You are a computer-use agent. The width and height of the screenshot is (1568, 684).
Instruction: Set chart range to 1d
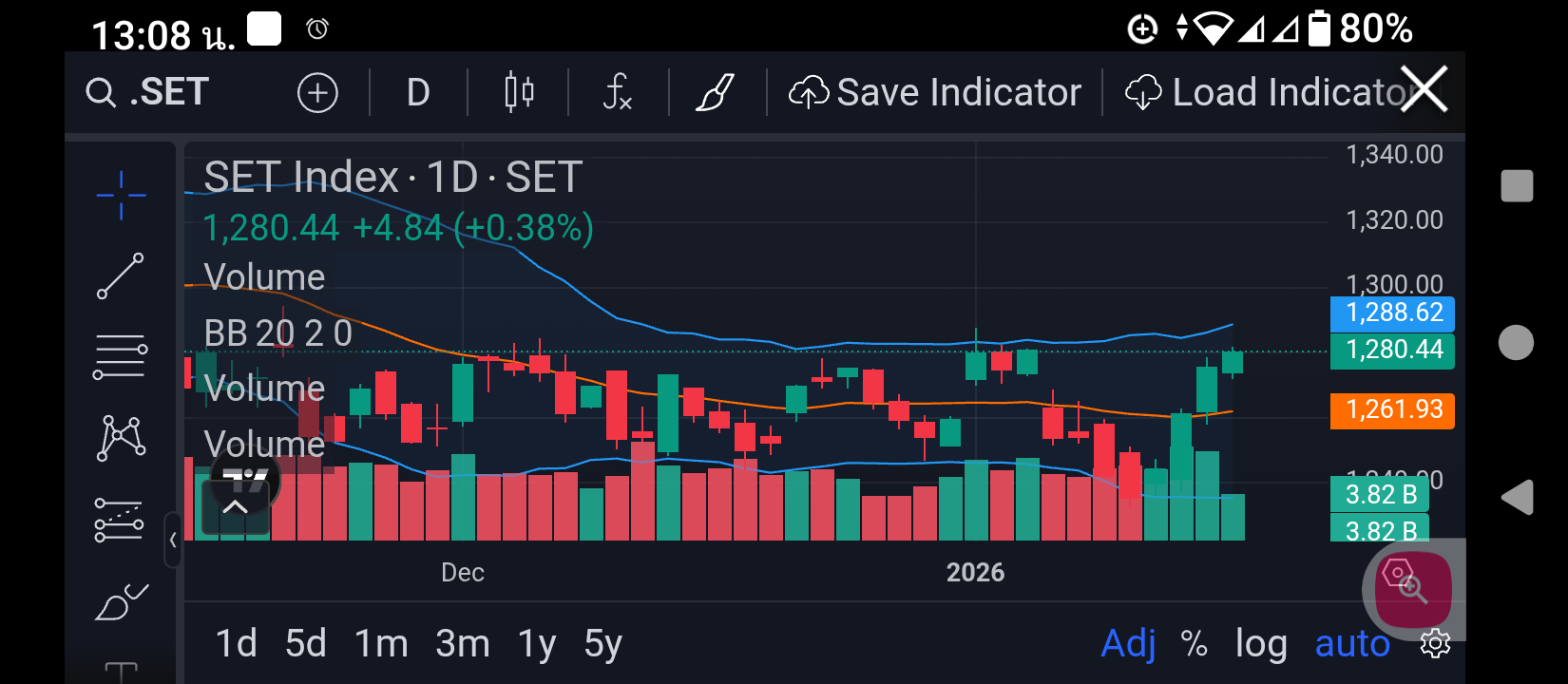[237, 644]
